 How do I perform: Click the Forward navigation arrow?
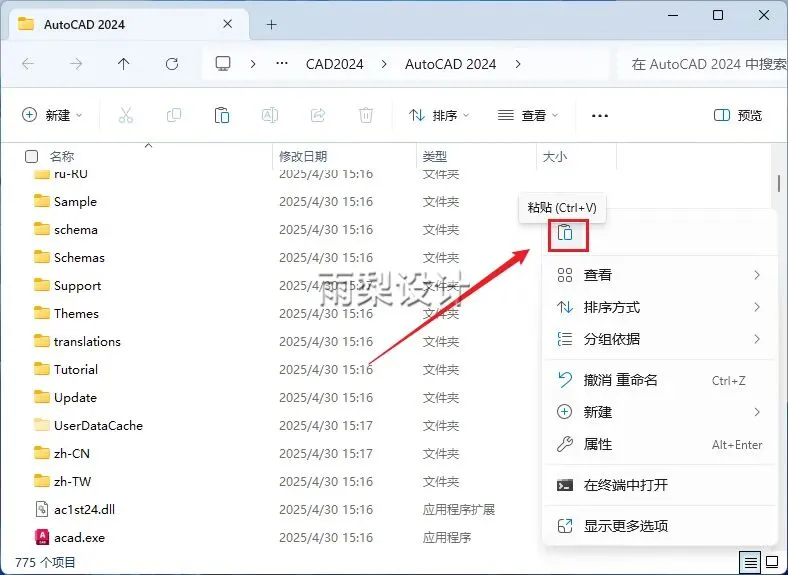coord(76,64)
